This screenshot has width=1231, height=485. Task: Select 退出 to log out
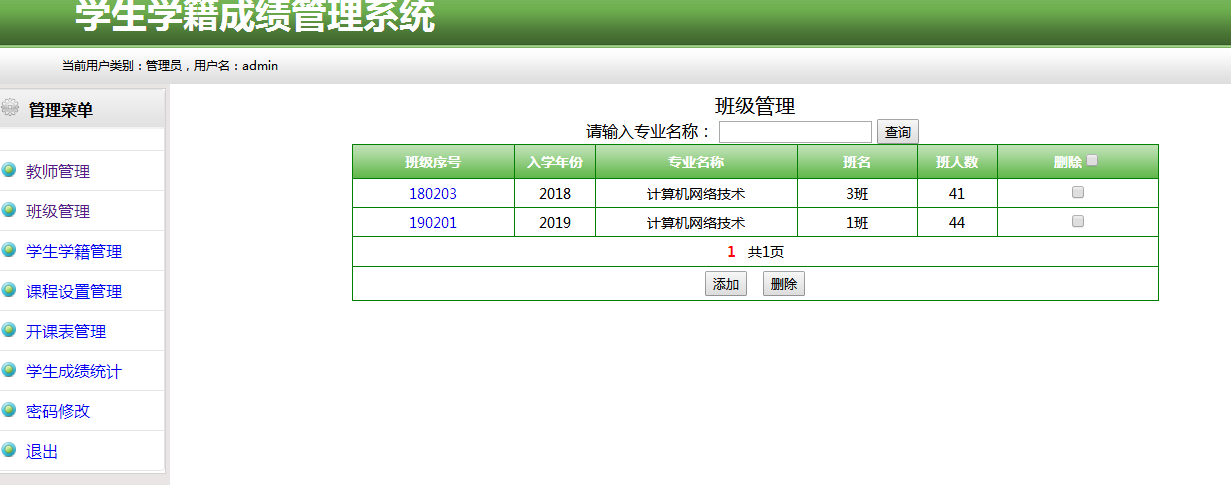pyautogui.click(x=42, y=452)
